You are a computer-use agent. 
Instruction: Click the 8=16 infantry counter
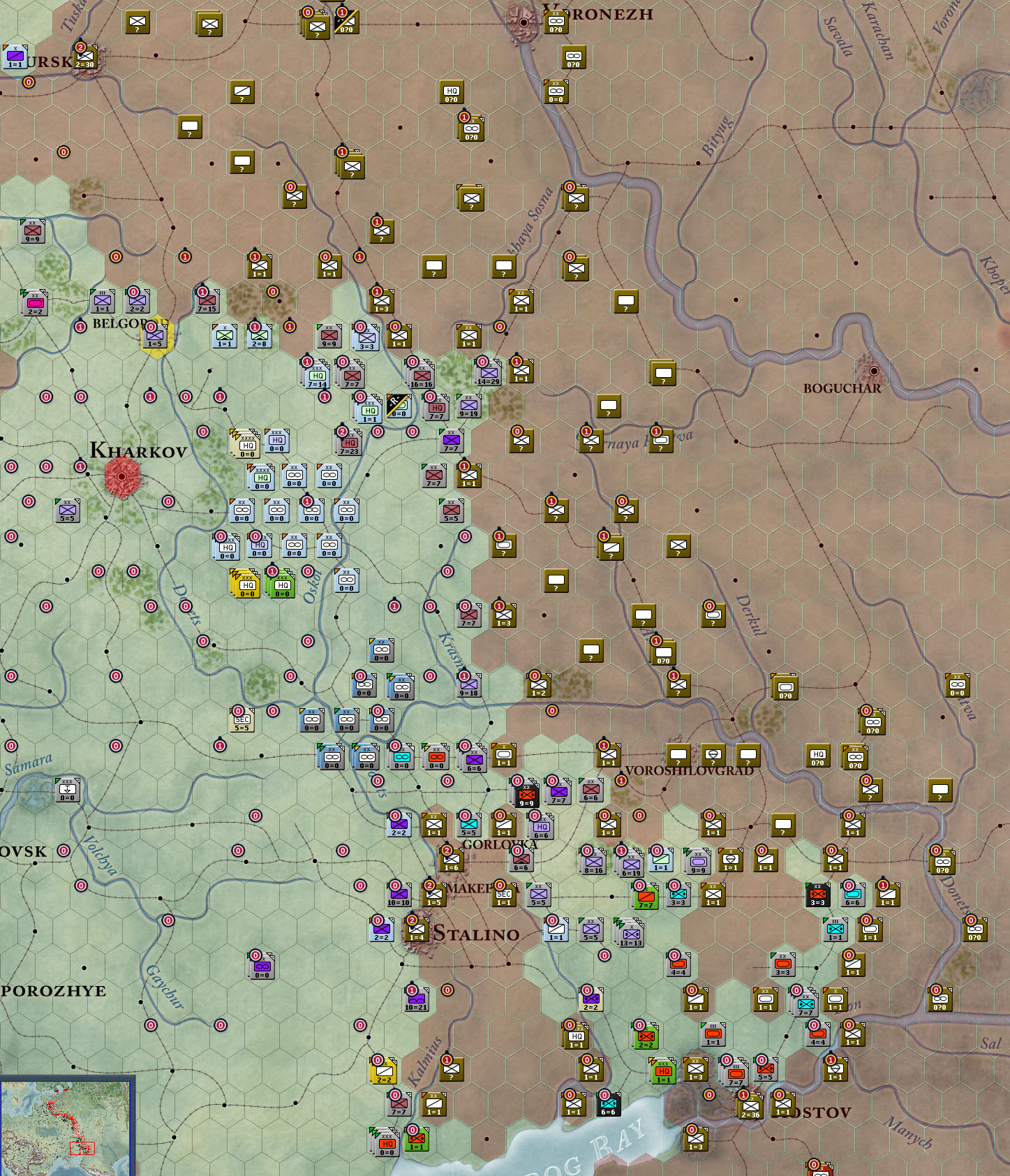tap(593, 862)
